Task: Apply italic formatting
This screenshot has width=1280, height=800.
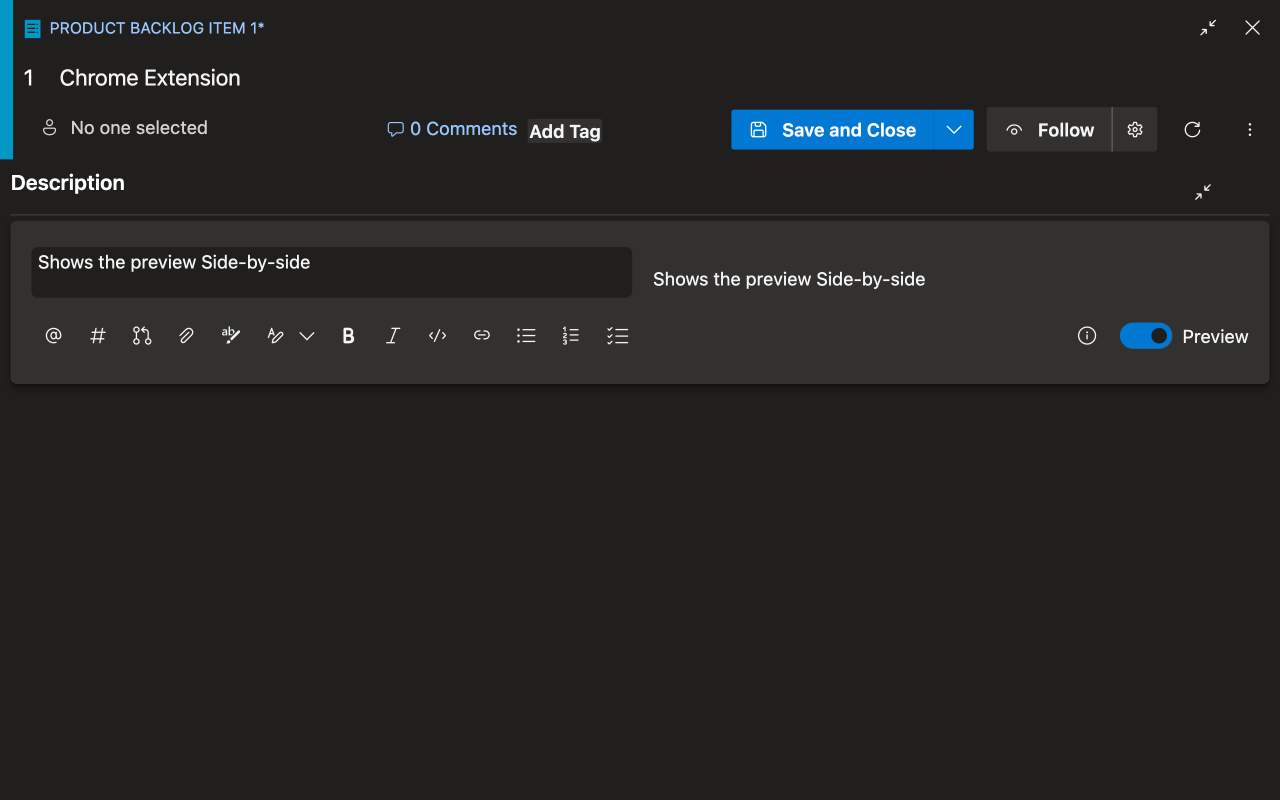Action: point(393,336)
